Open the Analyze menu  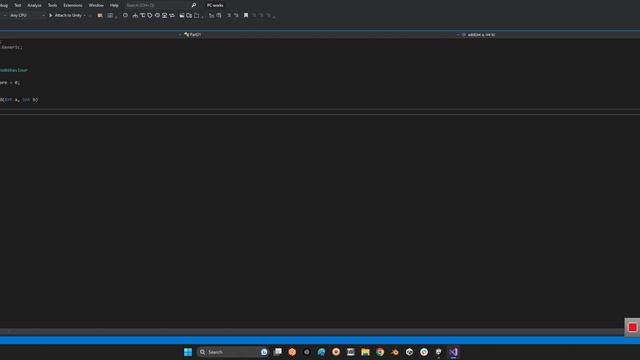(x=34, y=5)
